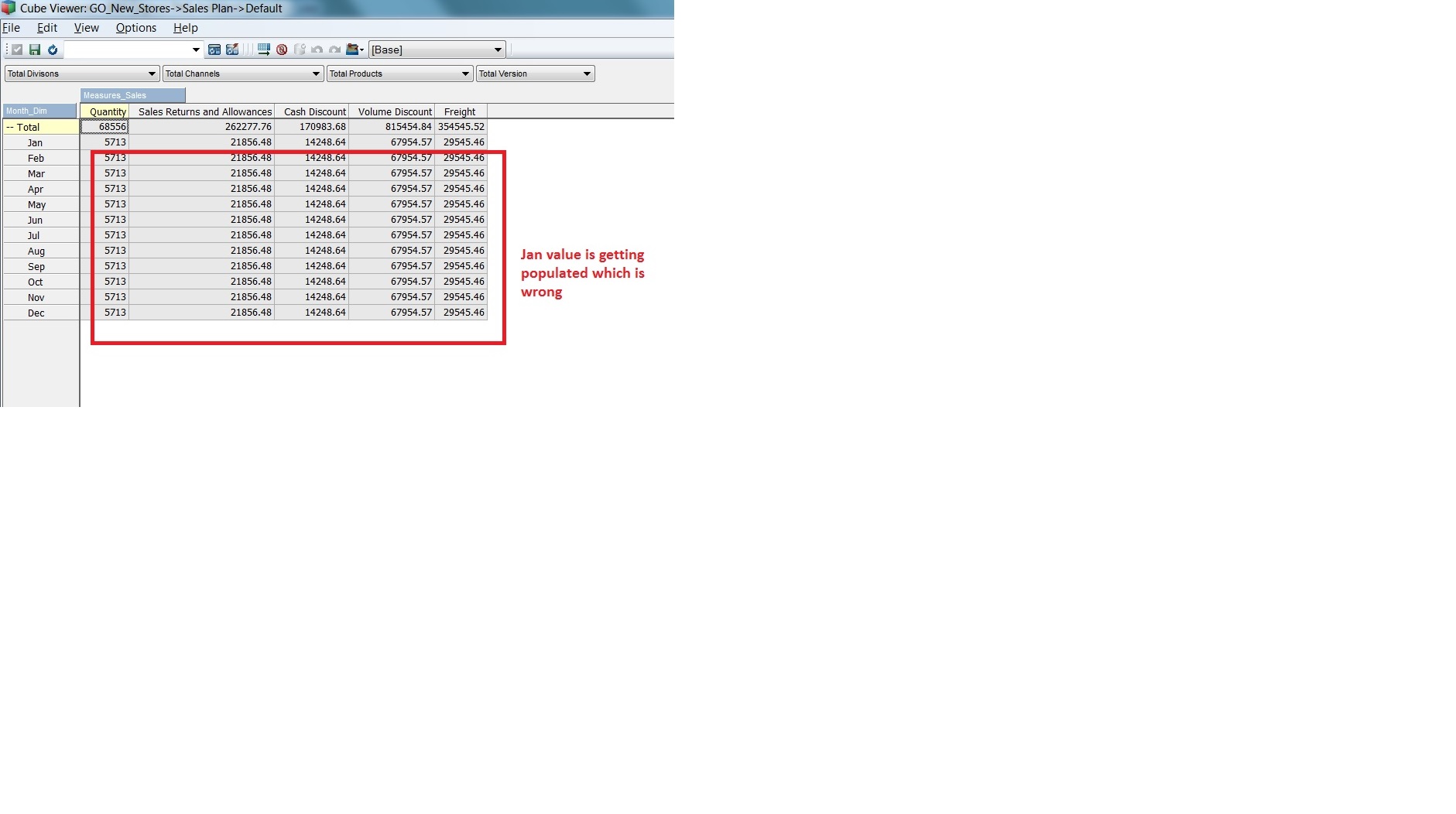Image resolution: width=1456 pixels, height=814 pixels.
Task: Open the File menu
Action: coord(11,28)
